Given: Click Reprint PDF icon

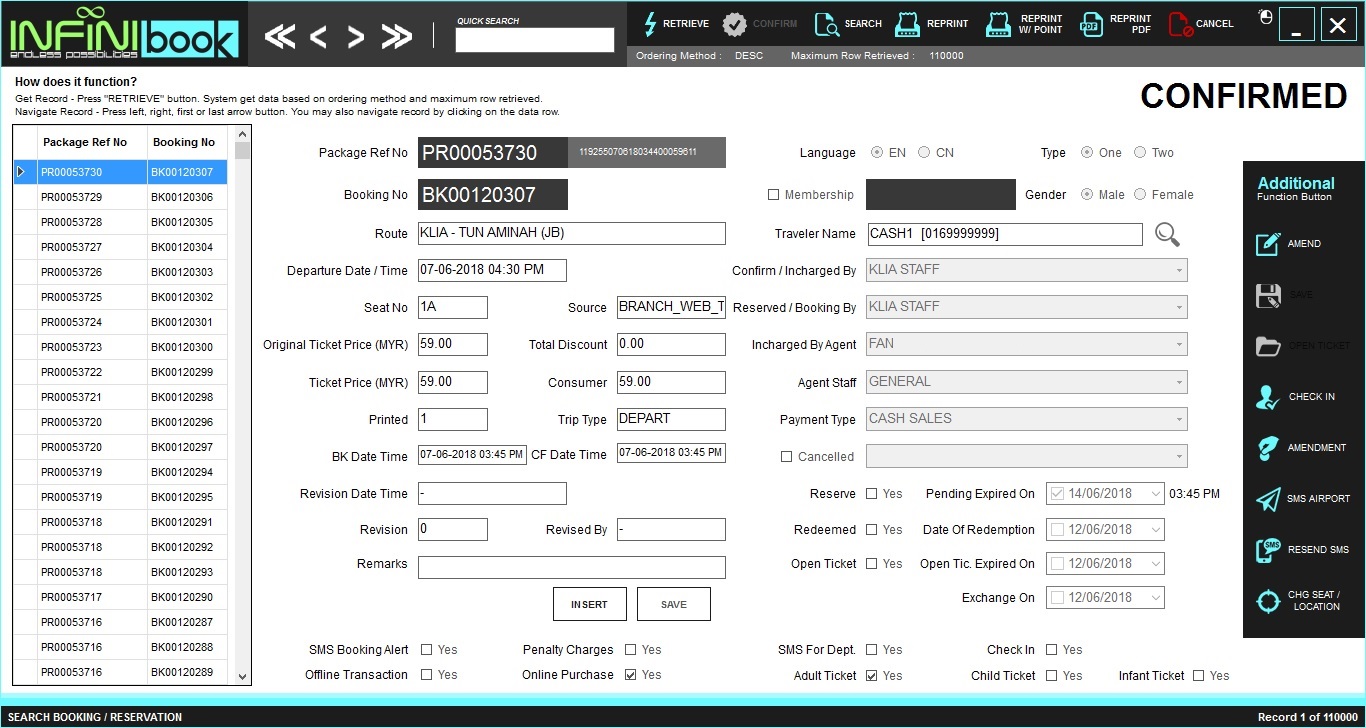Looking at the screenshot, I should [1091, 24].
